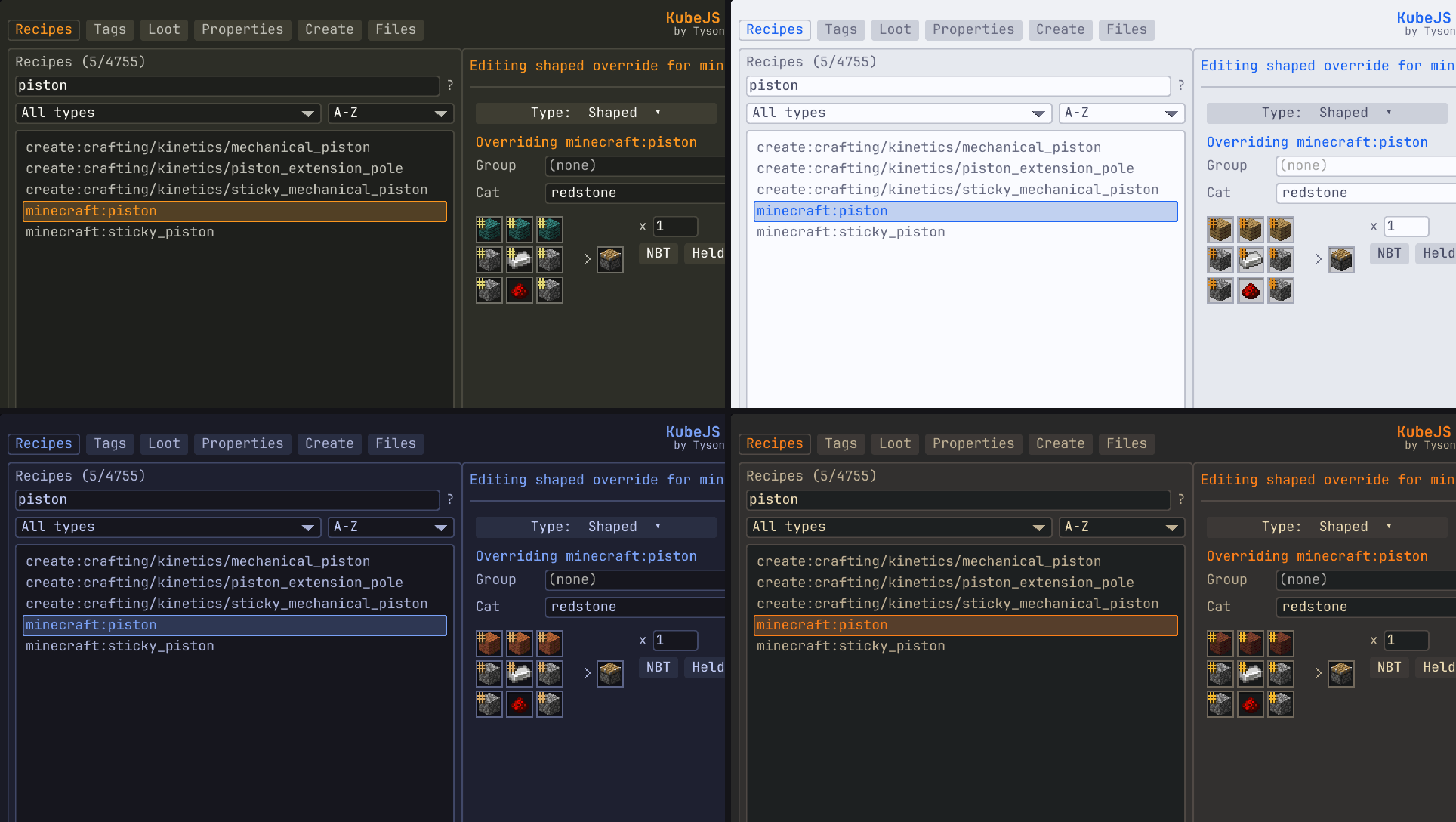Select create:crafting/kinetics/piston_extension_pole in the navy-theme list

click(x=235, y=583)
